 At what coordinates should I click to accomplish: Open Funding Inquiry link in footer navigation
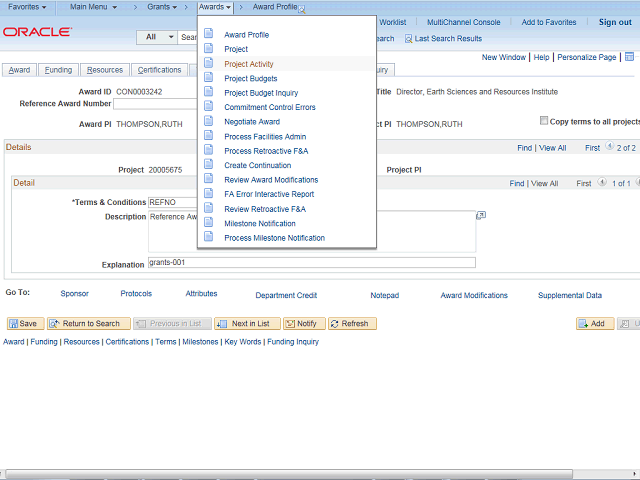click(293, 342)
